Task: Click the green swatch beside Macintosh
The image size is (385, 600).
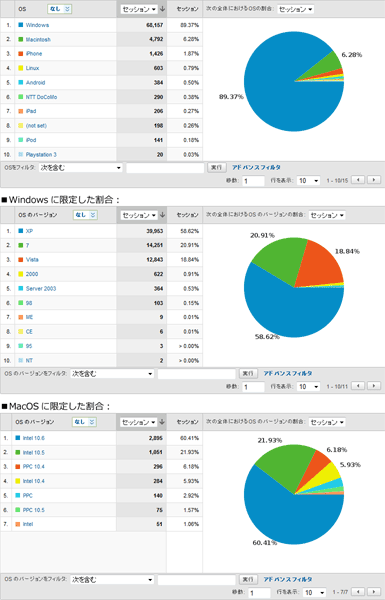Action: pos(21,39)
